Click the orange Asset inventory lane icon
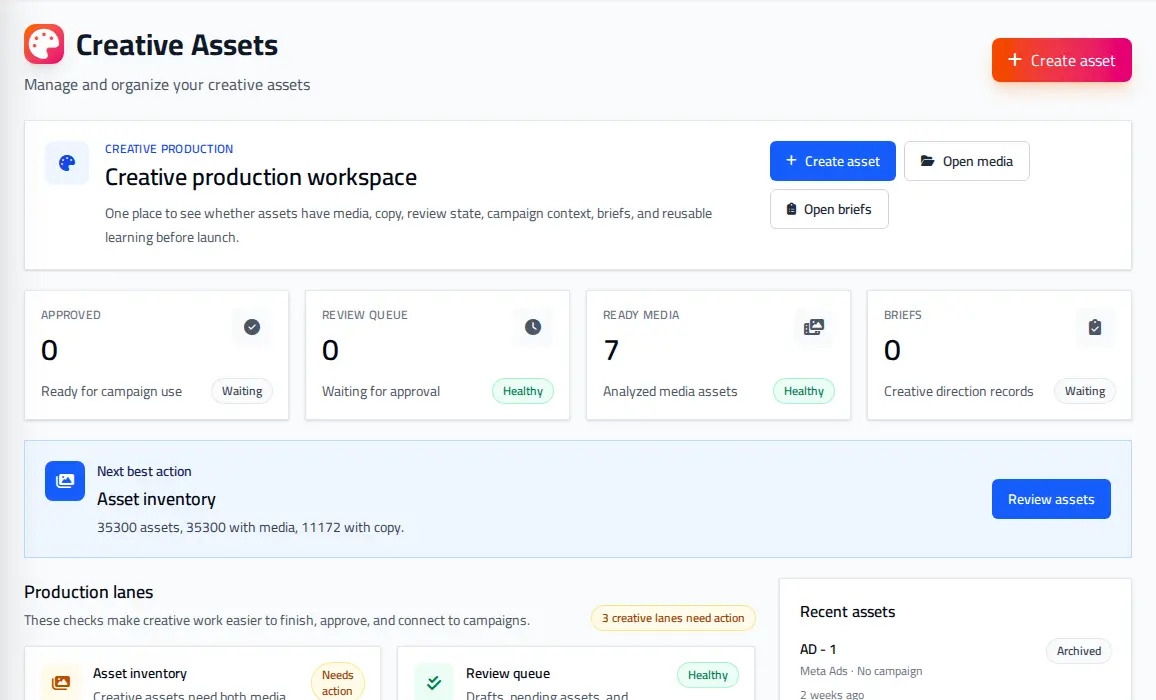The image size is (1156, 700). pyautogui.click(x=61, y=682)
